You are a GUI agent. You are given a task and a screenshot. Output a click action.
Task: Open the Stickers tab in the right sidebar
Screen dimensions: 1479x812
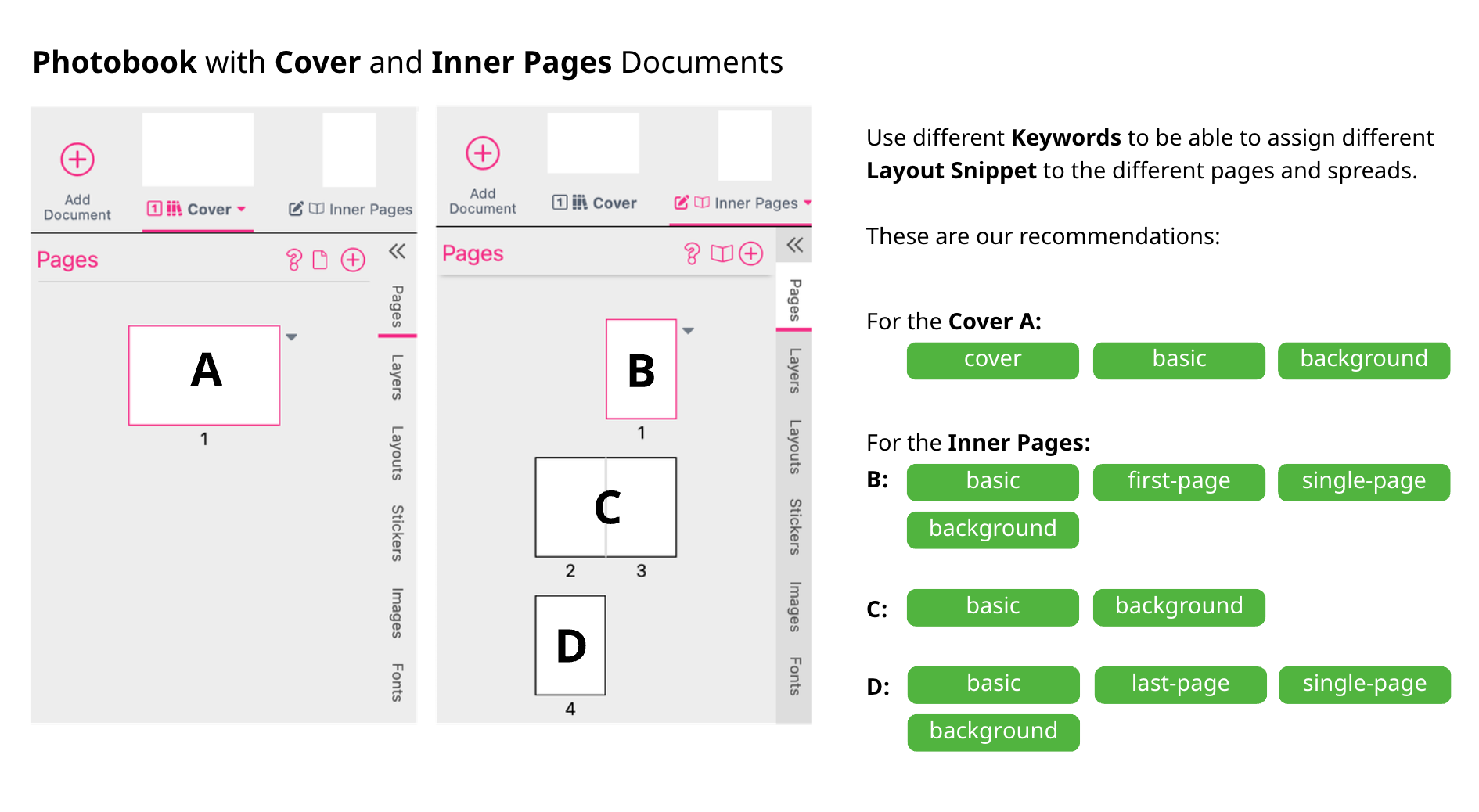794,526
